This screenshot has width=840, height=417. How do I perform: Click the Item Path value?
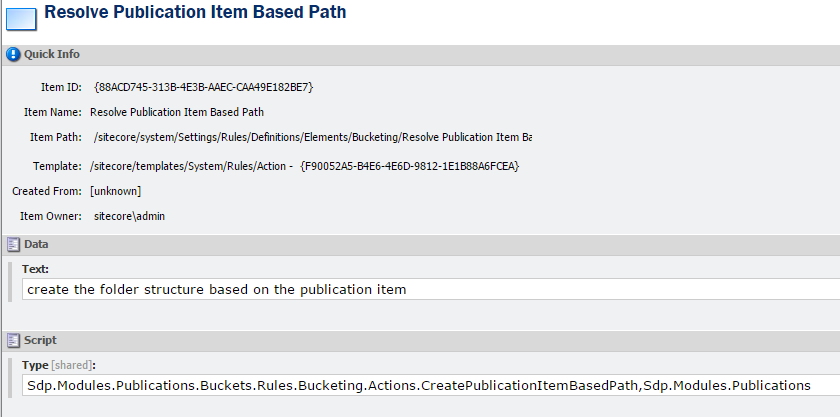312,137
